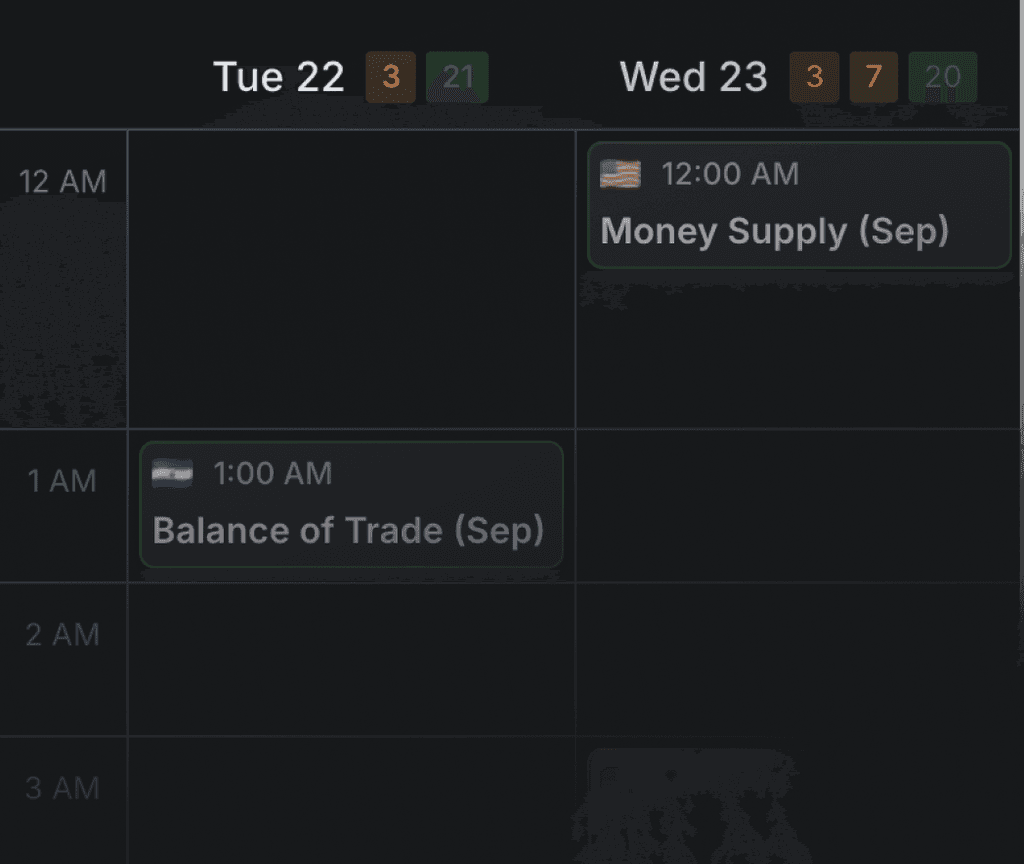Click the 2 AM row gutter label

coord(64,634)
